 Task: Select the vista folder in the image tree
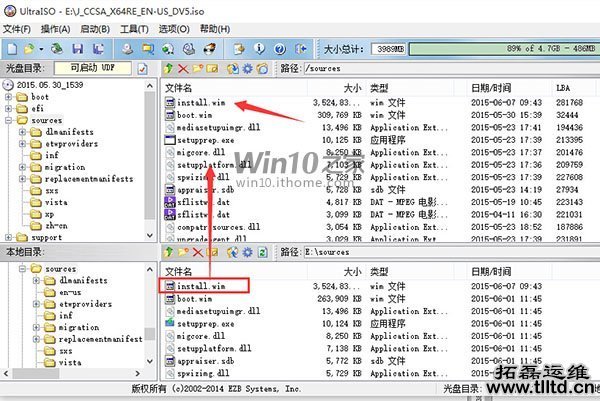(56, 202)
